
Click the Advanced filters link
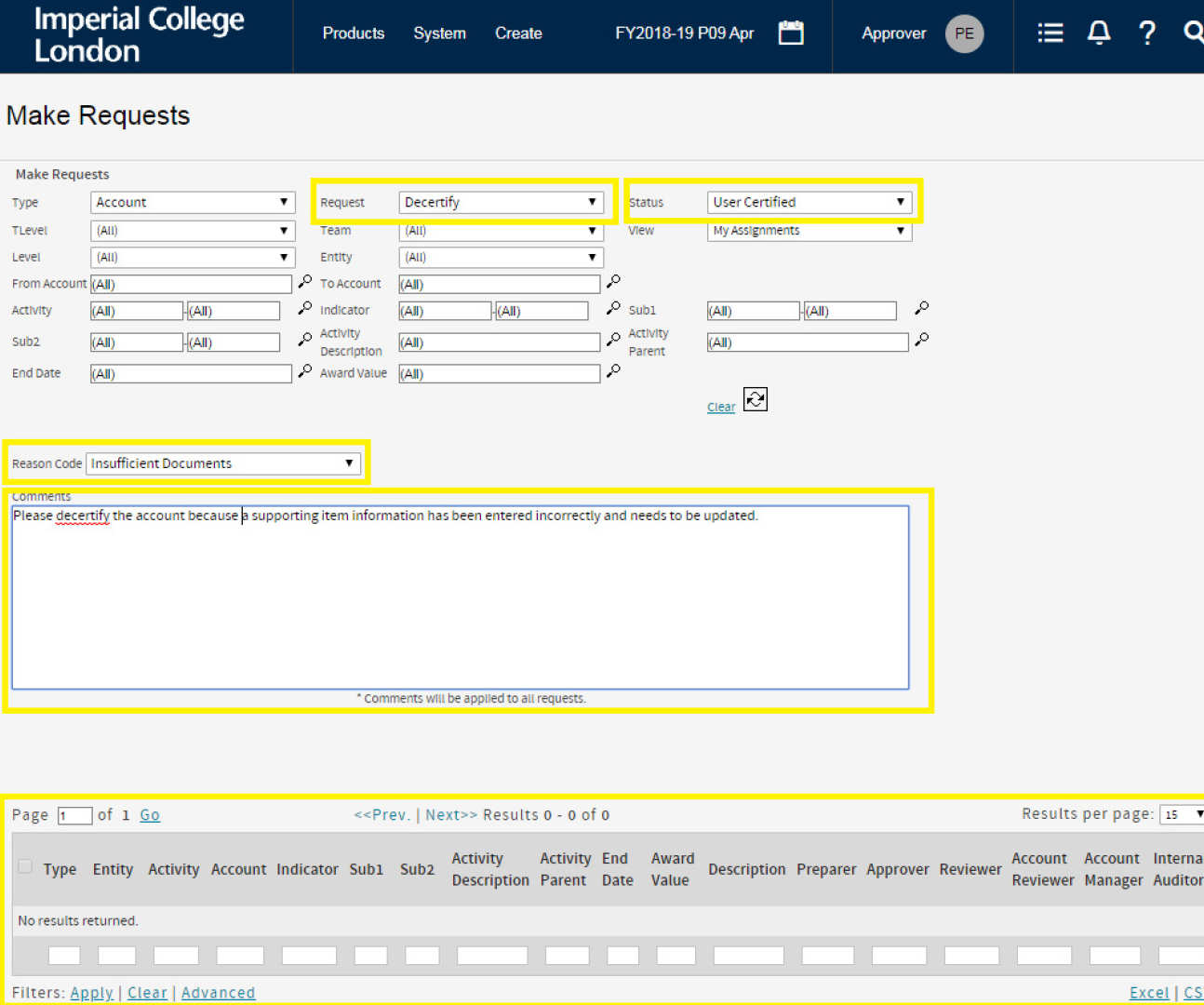[218, 993]
